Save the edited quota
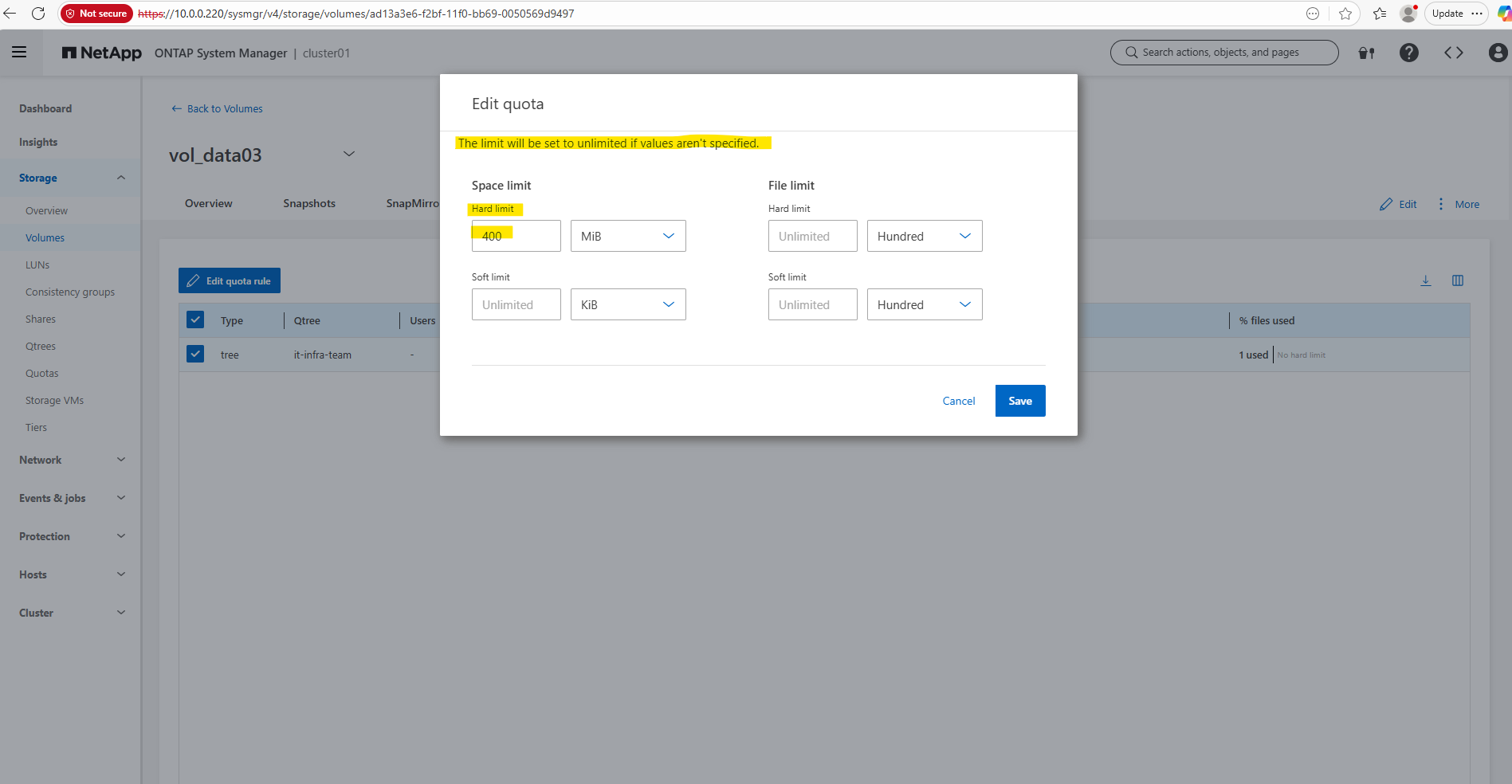This screenshot has height=784, width=1512. click(x=1020, y=401)
